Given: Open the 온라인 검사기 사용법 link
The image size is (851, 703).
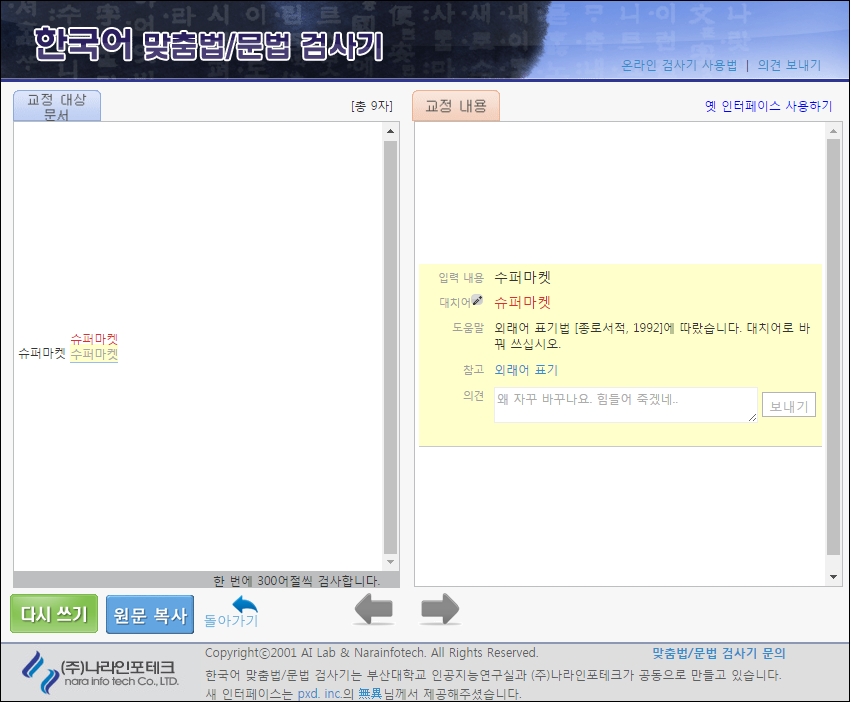Looking at the screenshot, I should click(679, 66).
